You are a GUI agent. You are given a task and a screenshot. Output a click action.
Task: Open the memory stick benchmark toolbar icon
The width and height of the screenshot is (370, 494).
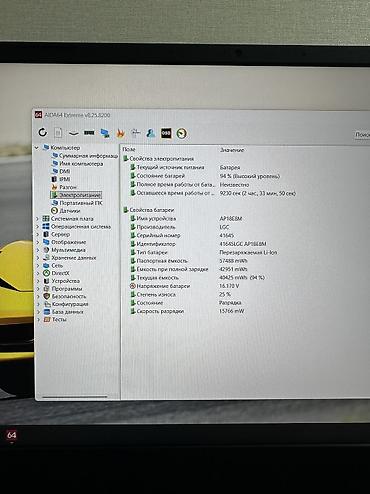tap(89, 133)
